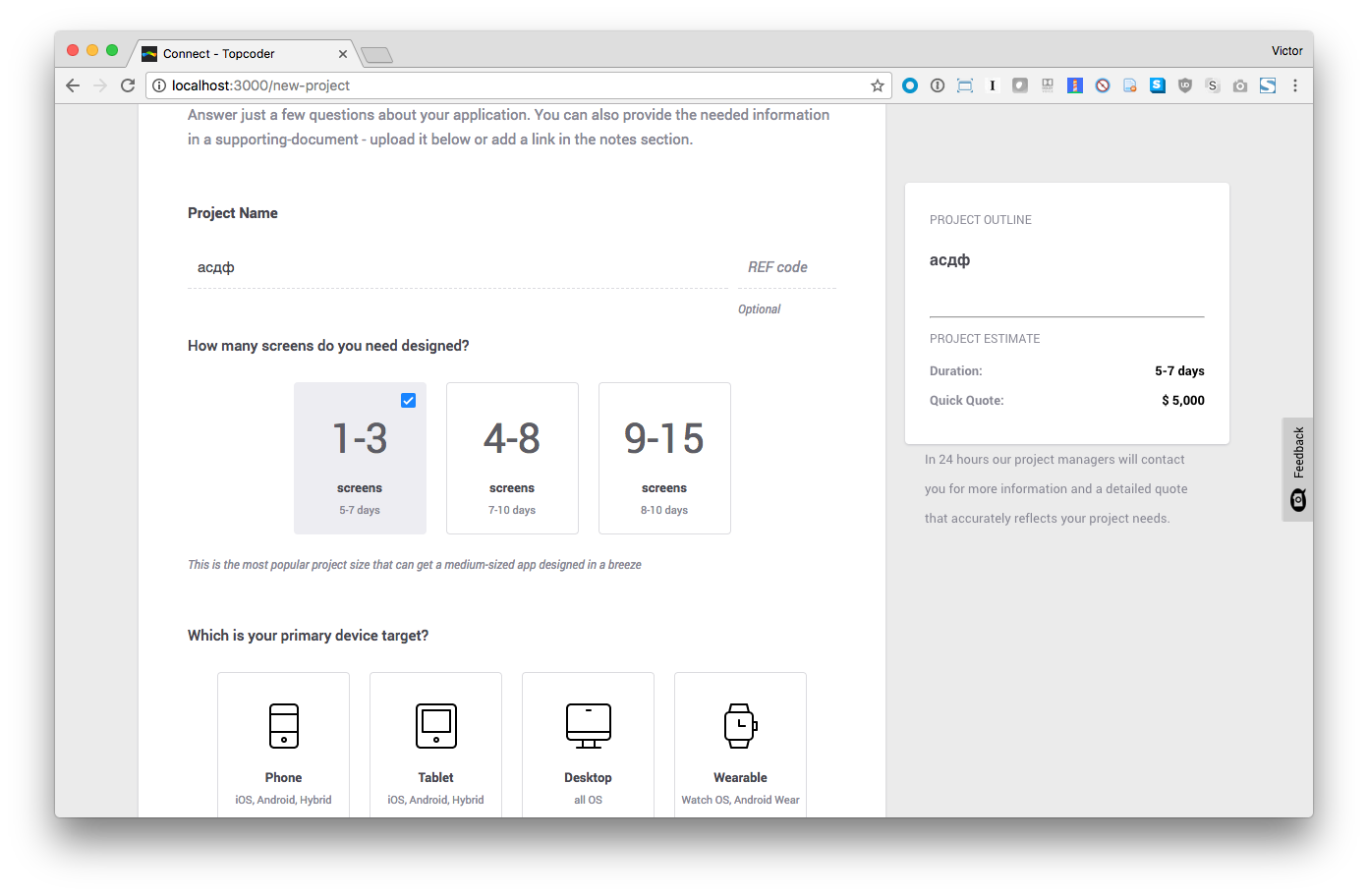The image size is (1368, 896).
Task: Click the PROJECT OUTLINE heading
Action: tap(981, 220)
